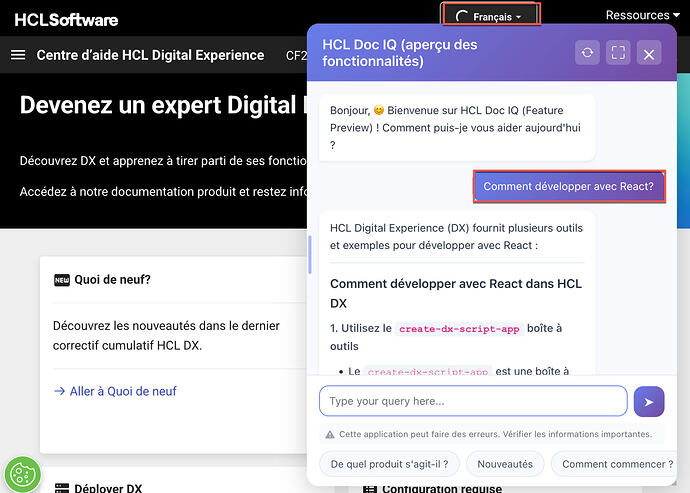Viewport: 690px width, 493px height.
Task: Refresh the HCL Doc IQ conversation
Action: (x=587, y=53)
